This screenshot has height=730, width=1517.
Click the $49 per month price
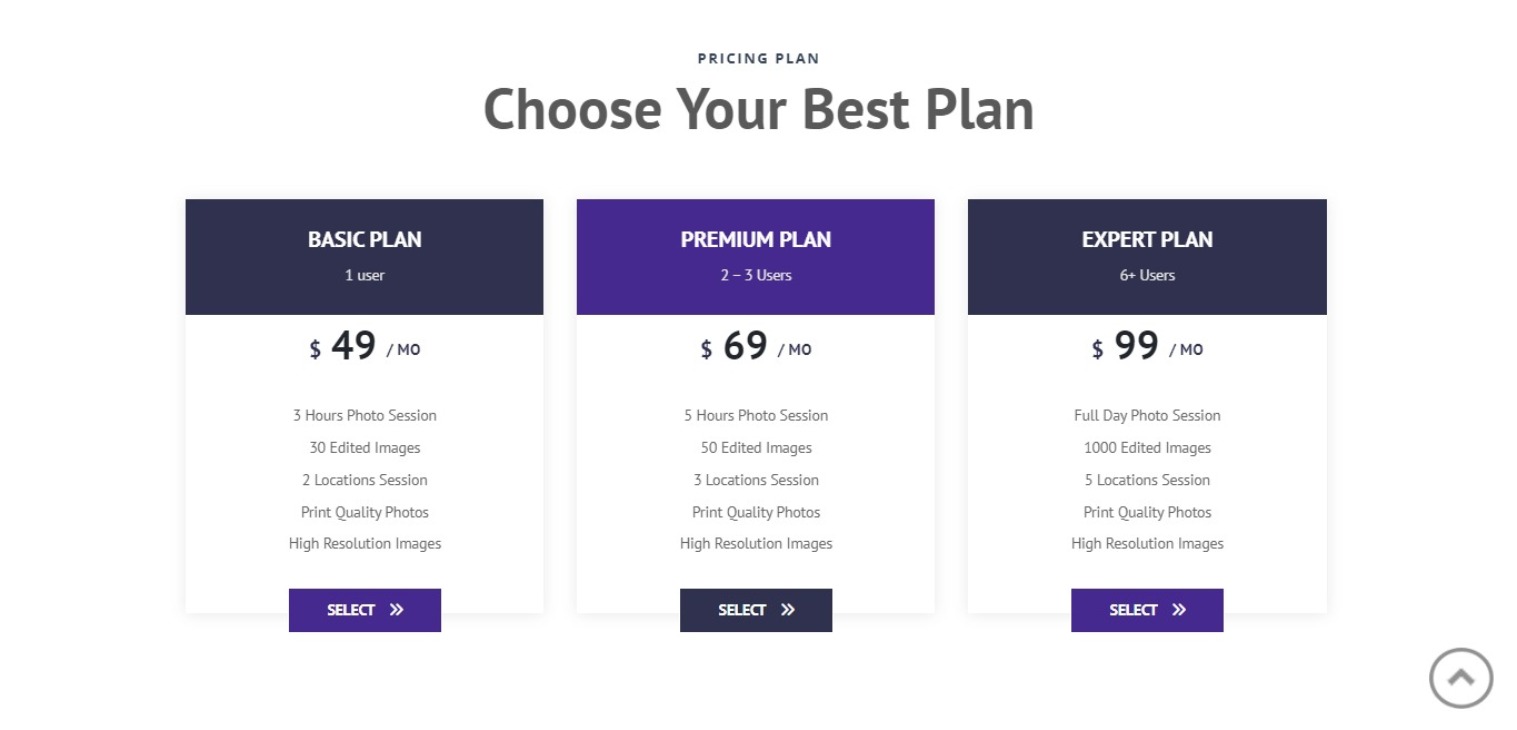point(365,347)
